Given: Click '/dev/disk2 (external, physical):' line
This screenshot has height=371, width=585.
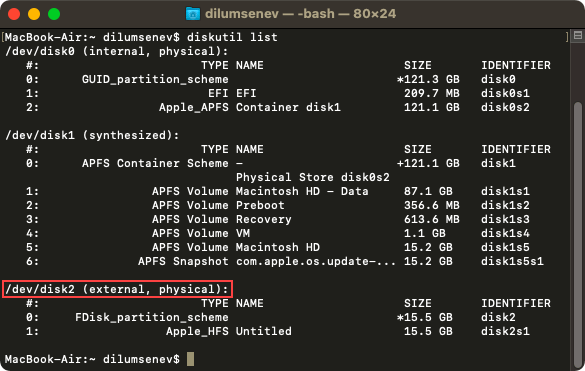Looking at the screenshot, I should pyautogui.click(x=116, y=289).
